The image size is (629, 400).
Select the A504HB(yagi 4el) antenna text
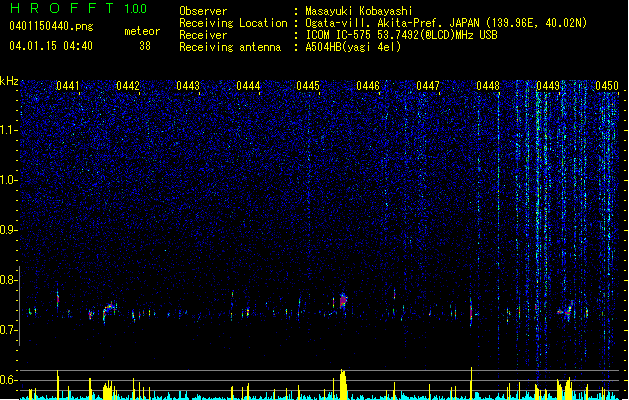353,47
